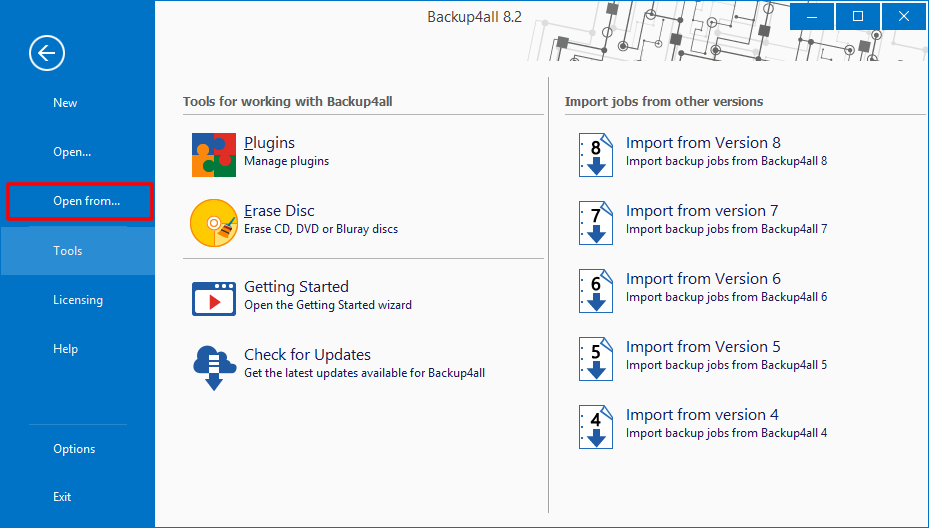This screenshot has height=528, width=929.
Task: Click the Erase Disc icon
Action: (x=213, y=222)
